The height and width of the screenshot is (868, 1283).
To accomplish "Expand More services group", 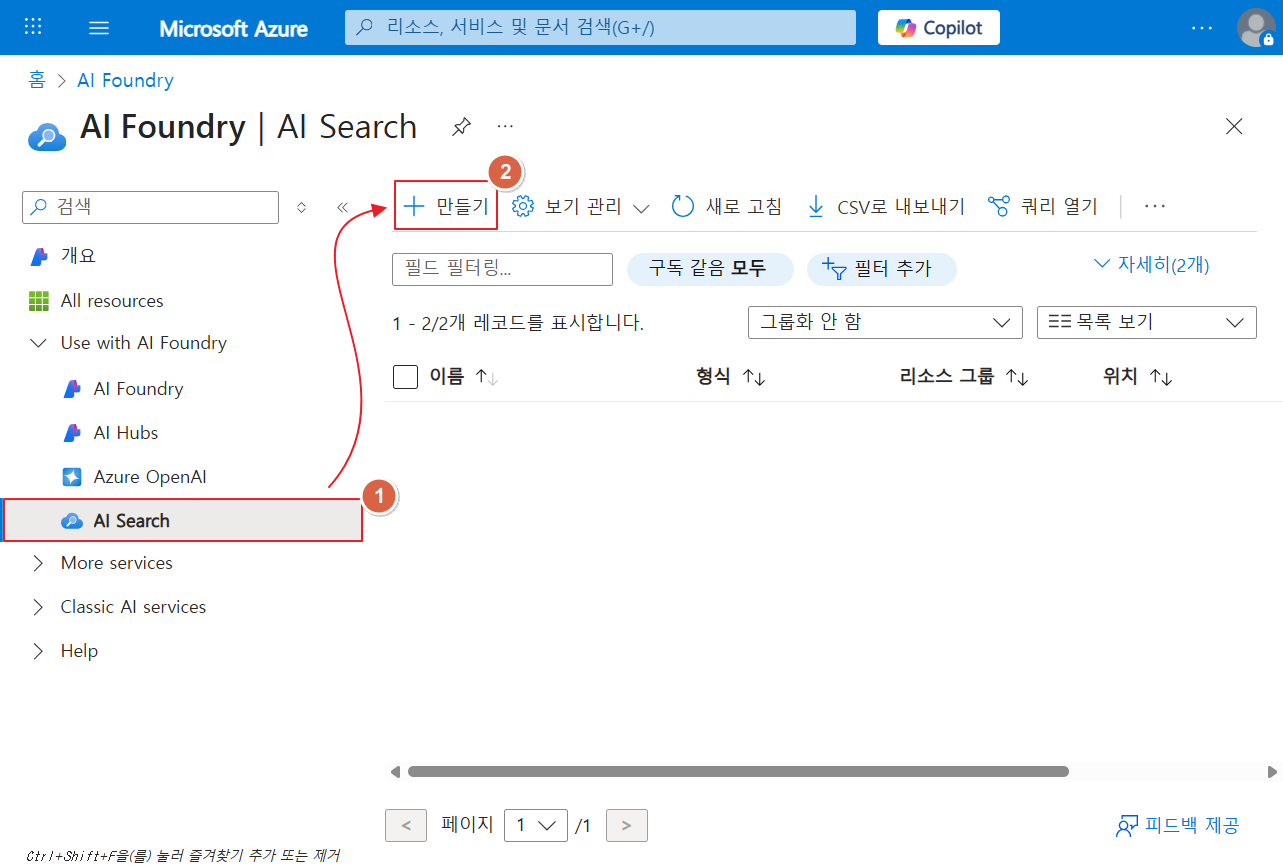I will pos(39,563).
